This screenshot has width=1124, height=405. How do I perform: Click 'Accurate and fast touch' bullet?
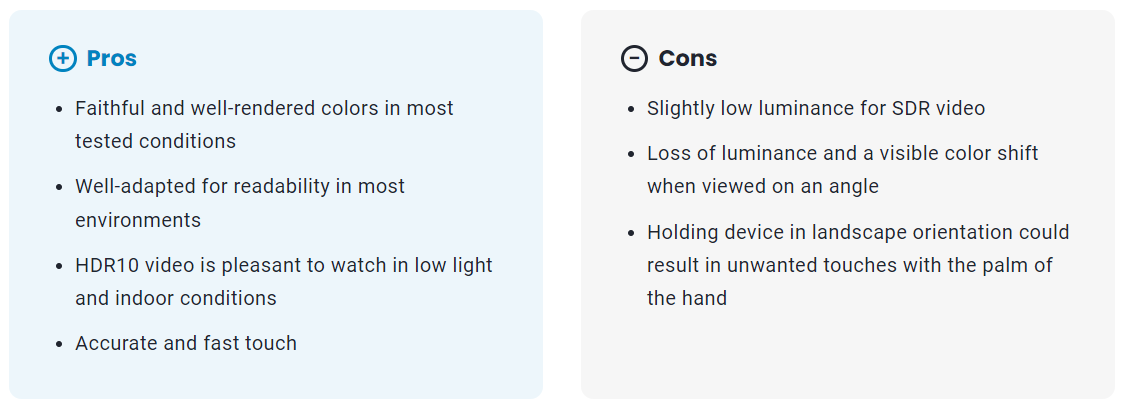coord(186,343)
